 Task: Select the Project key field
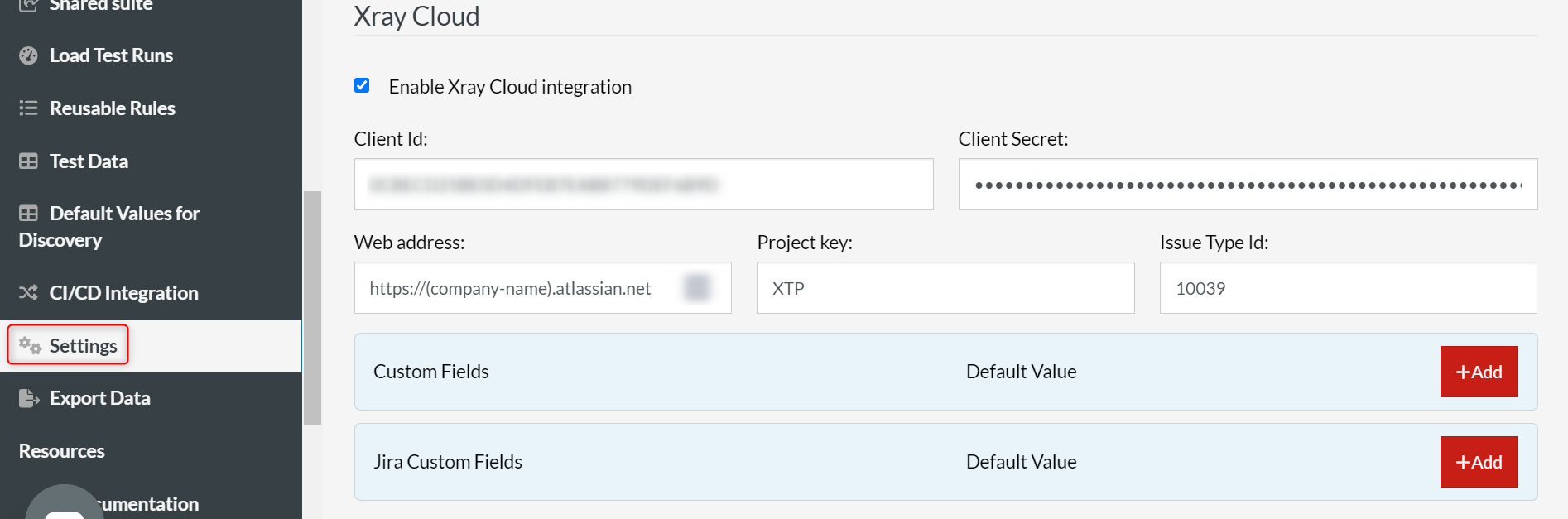pyautogui.click(x=945, y=288)
